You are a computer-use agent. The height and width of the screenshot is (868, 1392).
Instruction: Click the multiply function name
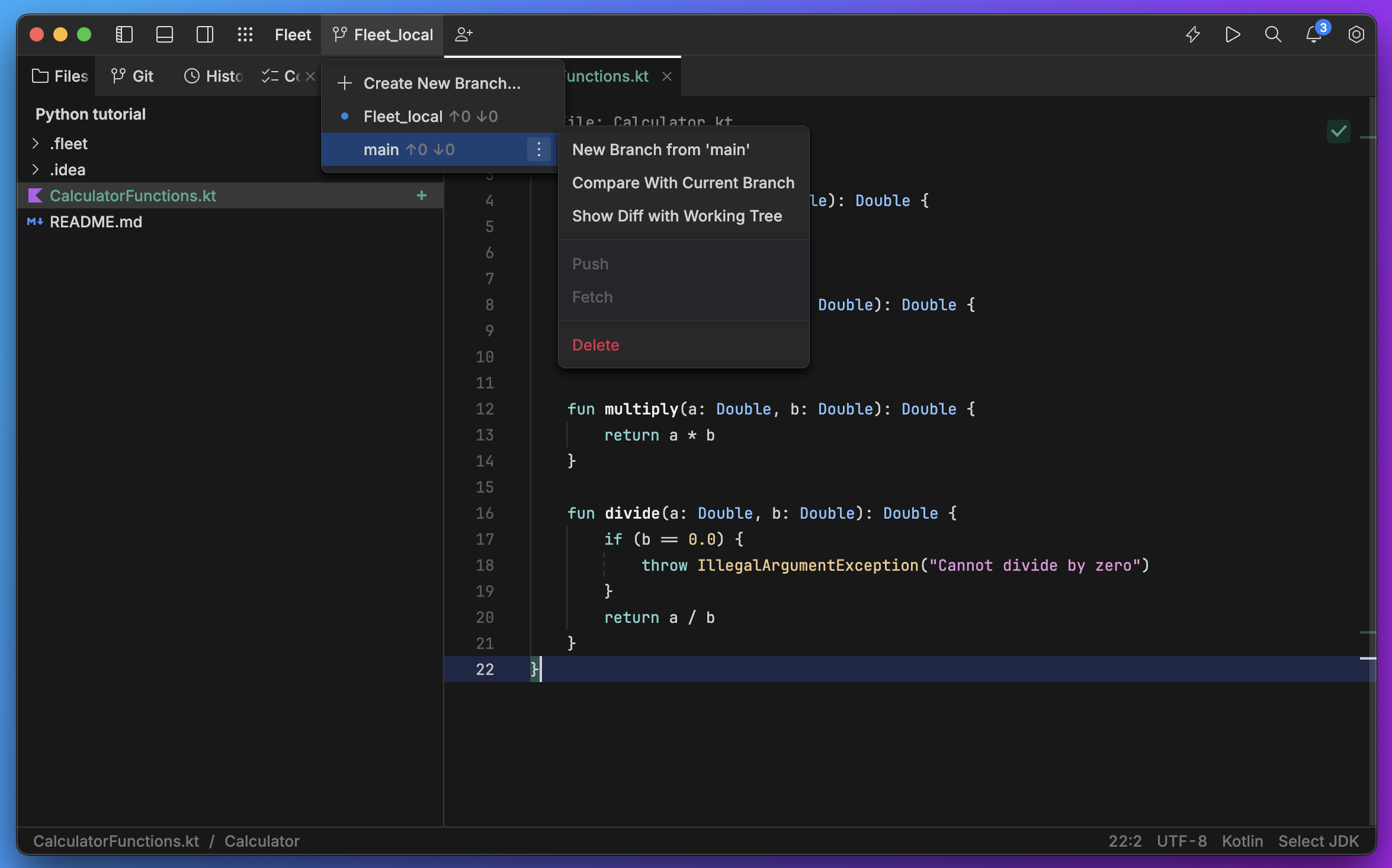642,409
